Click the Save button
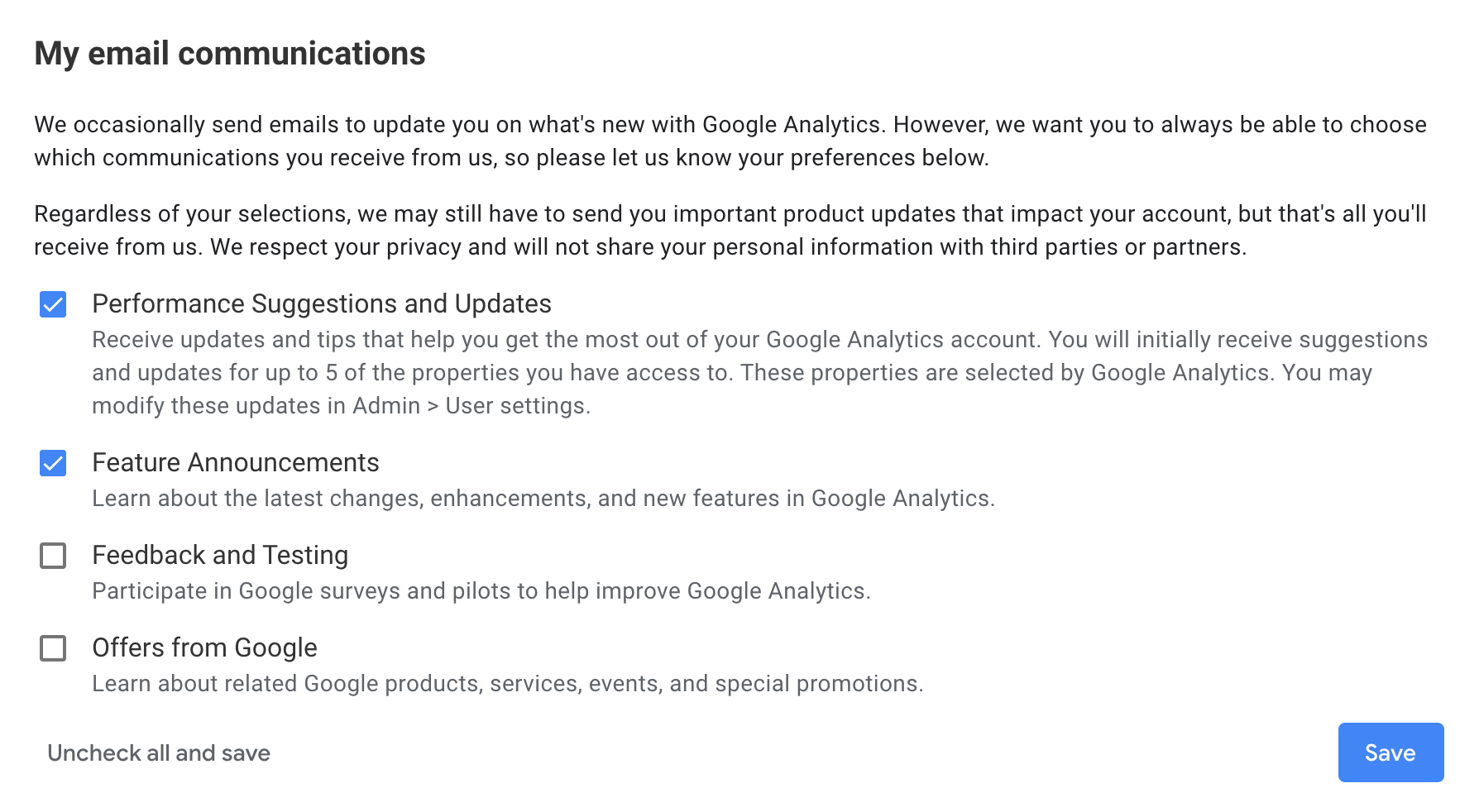Image resolution: width=1479 pixels, height=812 pixels. [x=1390, y=752]
